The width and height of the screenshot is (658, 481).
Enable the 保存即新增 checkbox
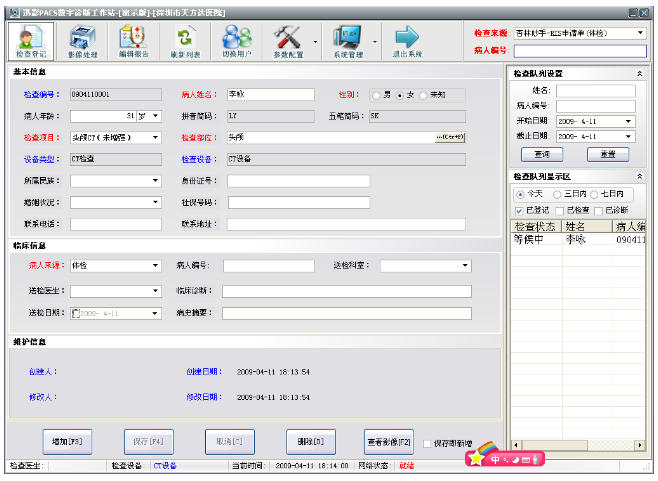427,444
